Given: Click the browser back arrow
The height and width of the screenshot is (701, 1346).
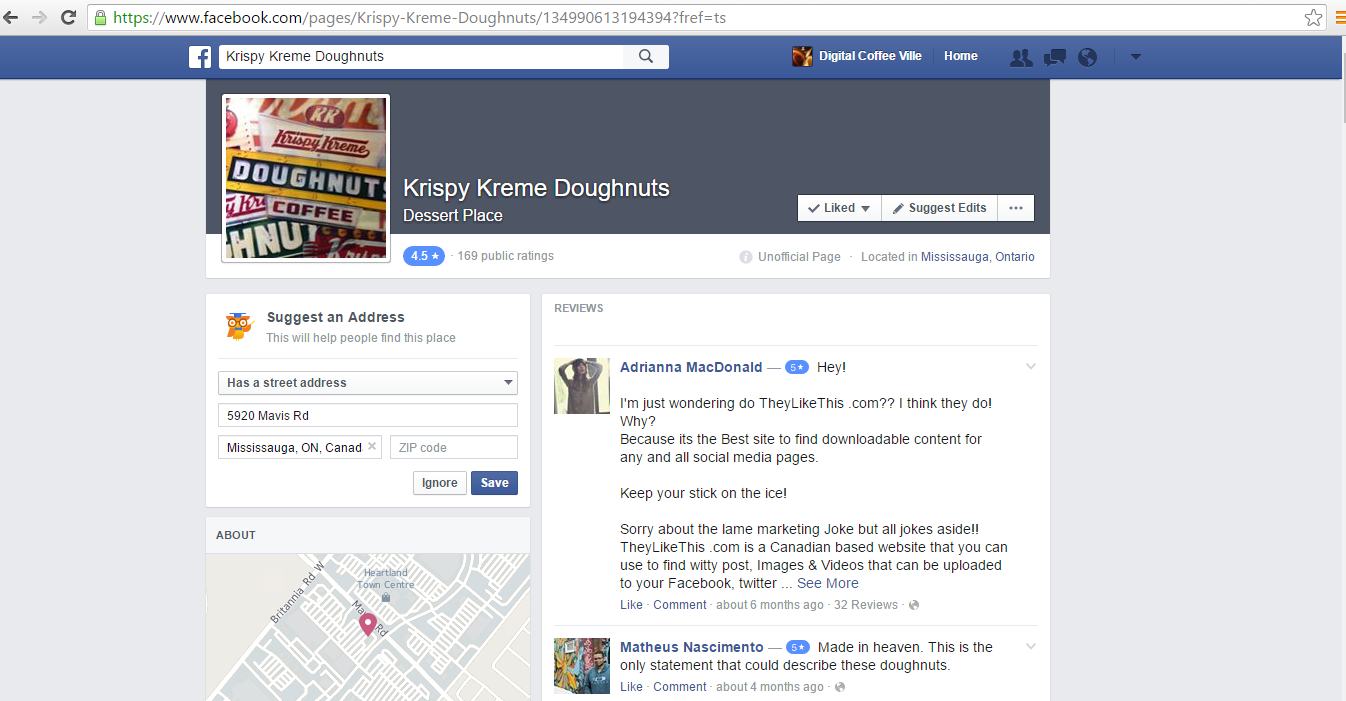Looking at the screenshot, I should pyautogui.click(x=11, y=18).
